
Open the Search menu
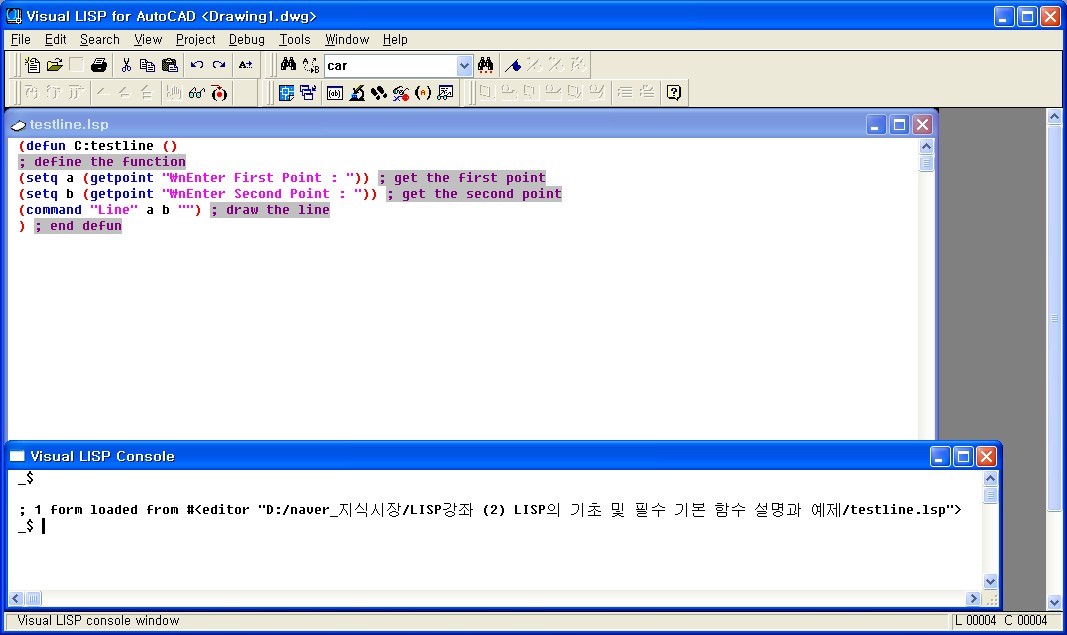(100, 39)
